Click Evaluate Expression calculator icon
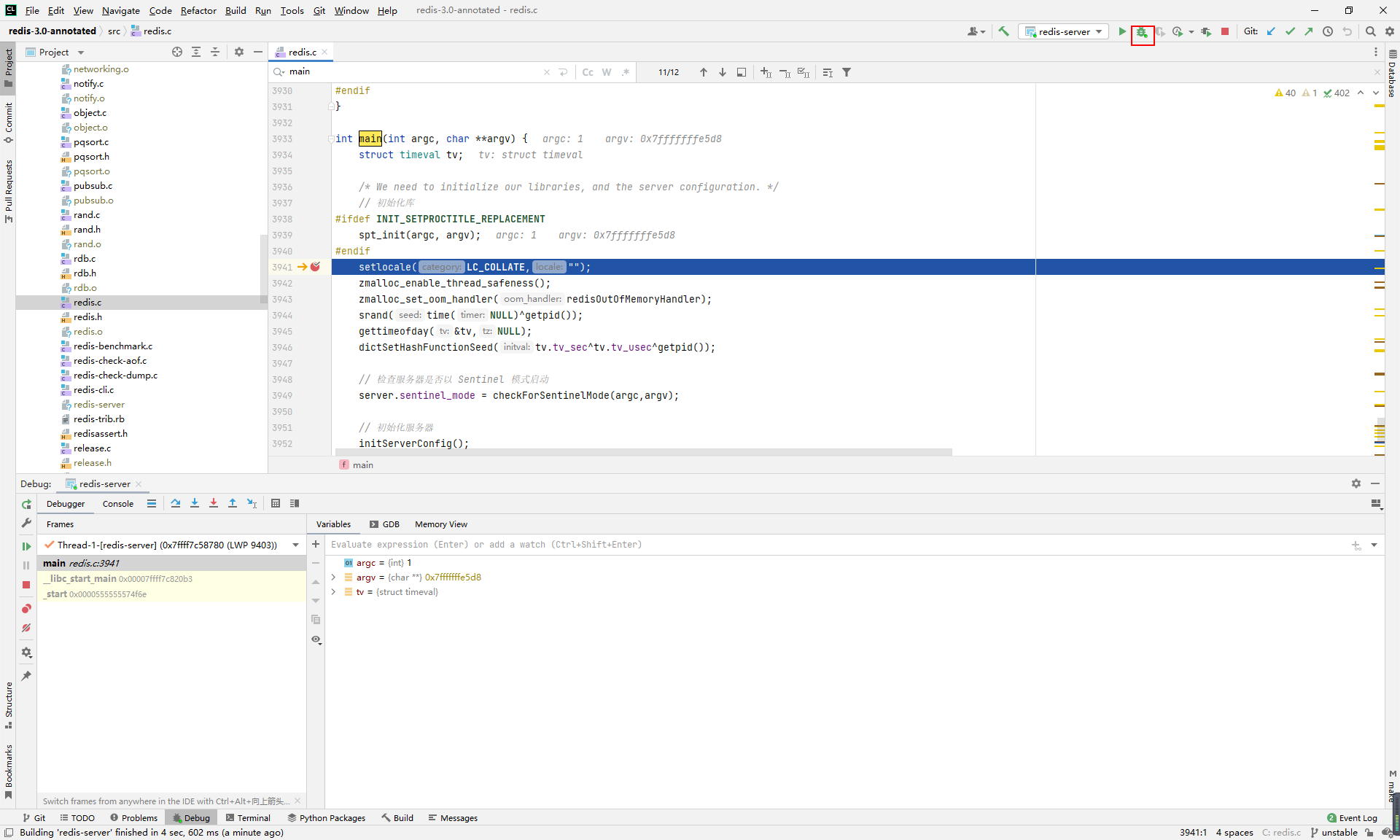1400x840 pixels. pyautogui.click(x=276, y=503)
